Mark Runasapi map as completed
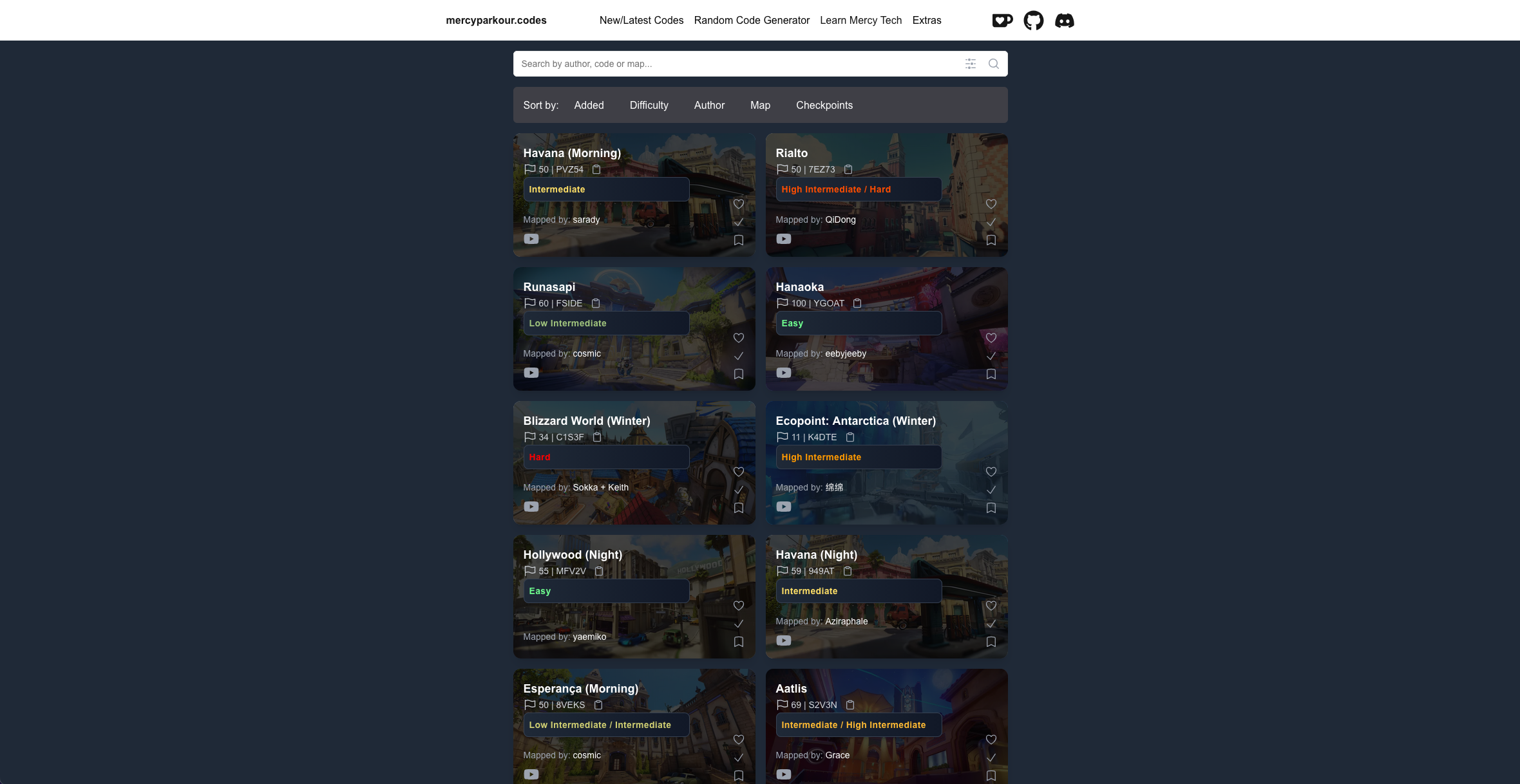The height and width of the screenshot is (784, 1520). click(738, 356)
